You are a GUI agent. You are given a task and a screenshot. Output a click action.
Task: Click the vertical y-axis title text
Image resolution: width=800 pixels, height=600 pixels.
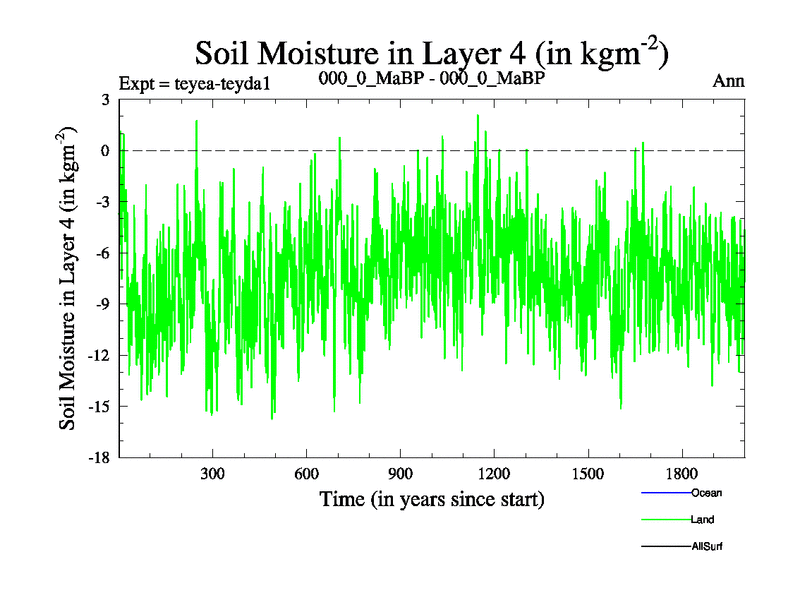click(x=68, y=279)
